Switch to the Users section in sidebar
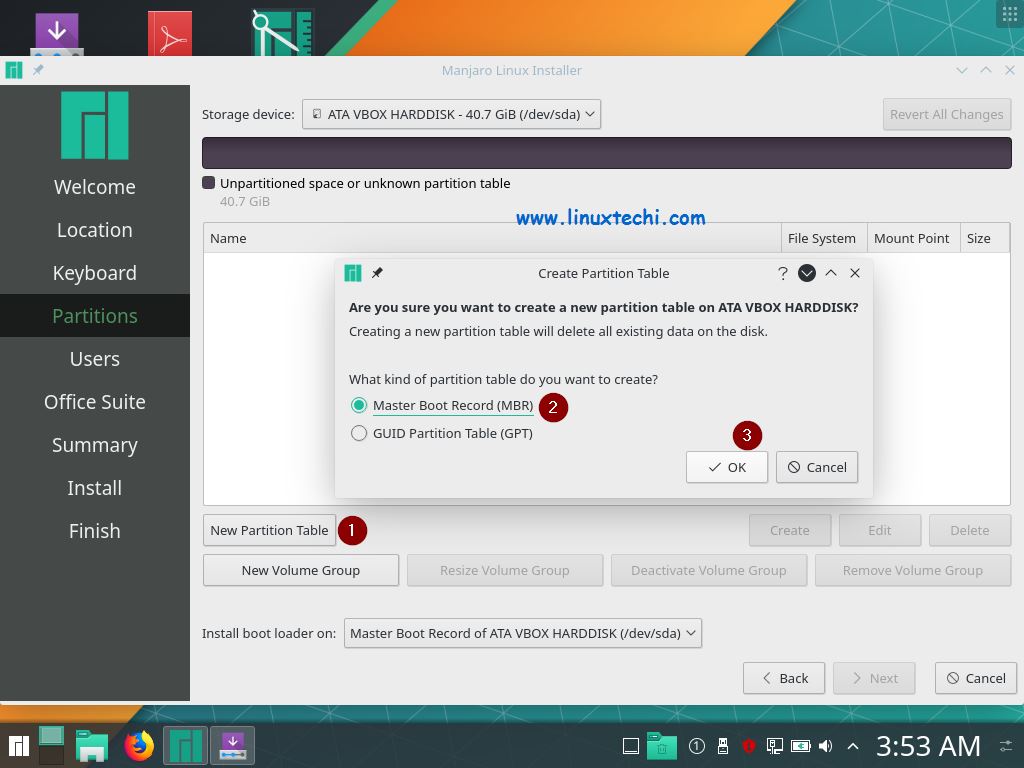 94,358
